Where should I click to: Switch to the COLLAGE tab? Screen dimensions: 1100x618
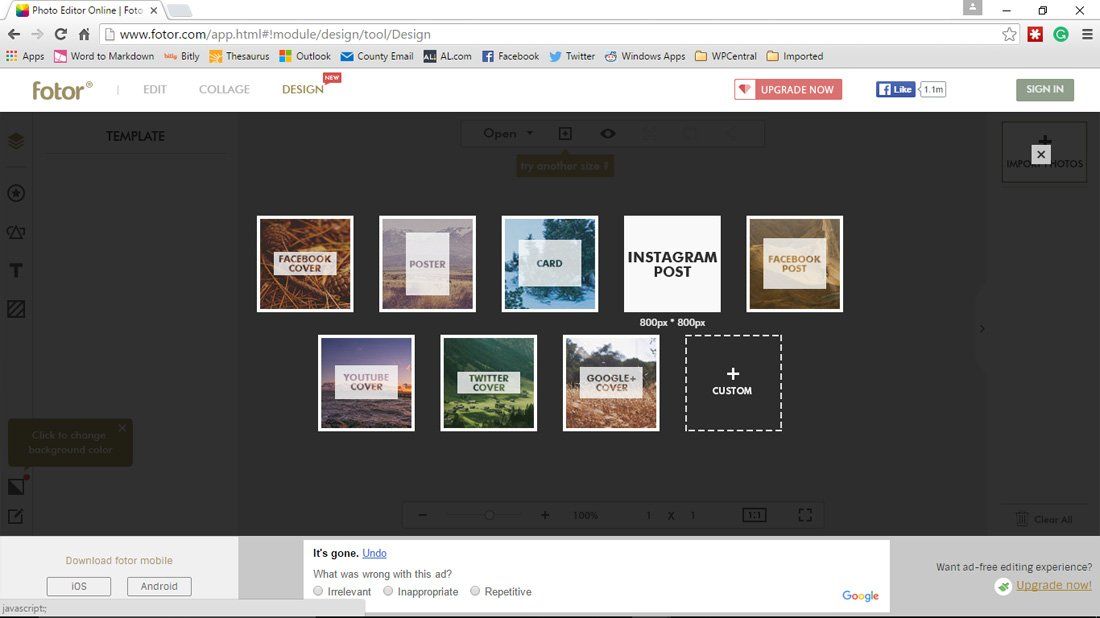pos(223,89)
